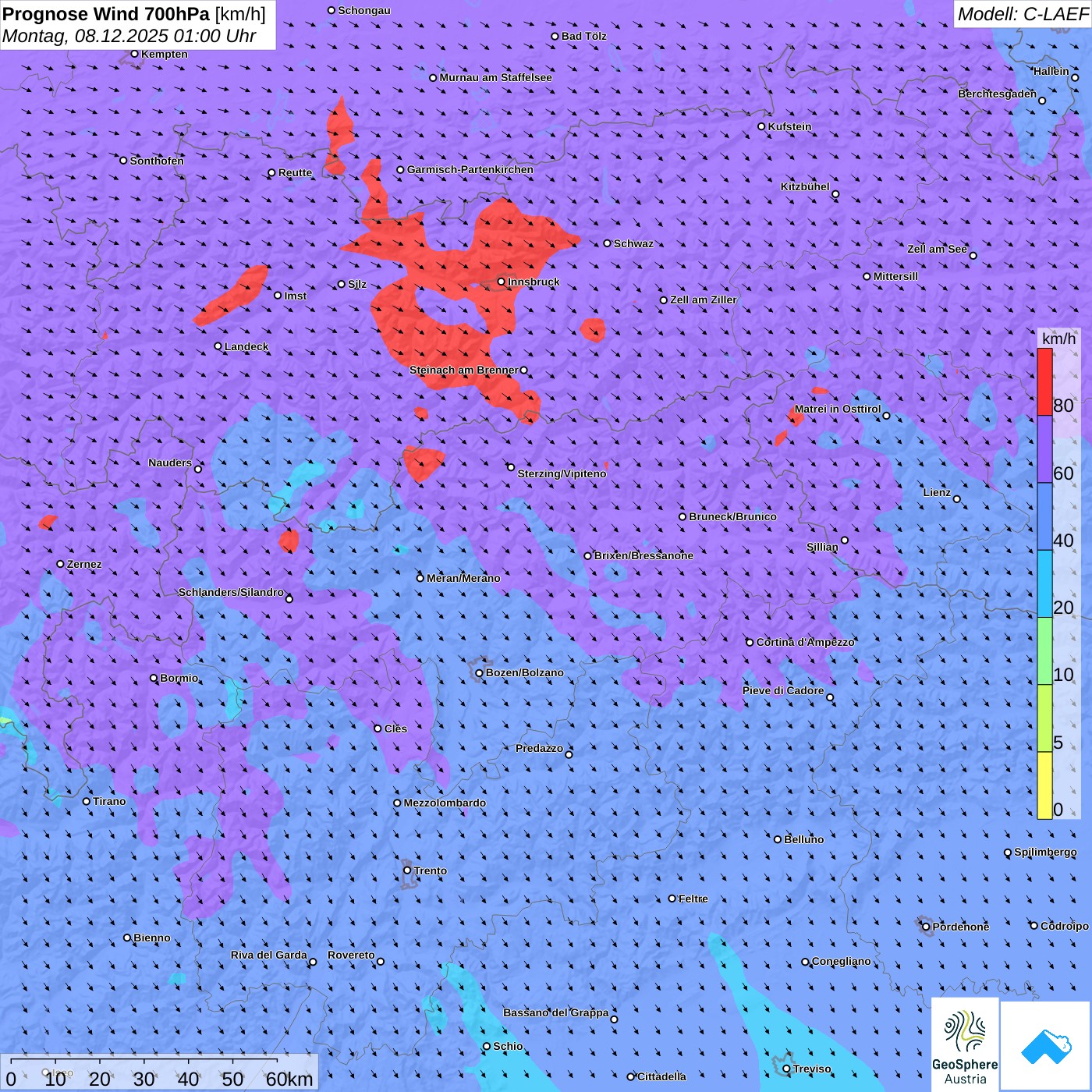1092x1092 pixels.
Task: Click the Landeck city label
Action: coord(246,346)
